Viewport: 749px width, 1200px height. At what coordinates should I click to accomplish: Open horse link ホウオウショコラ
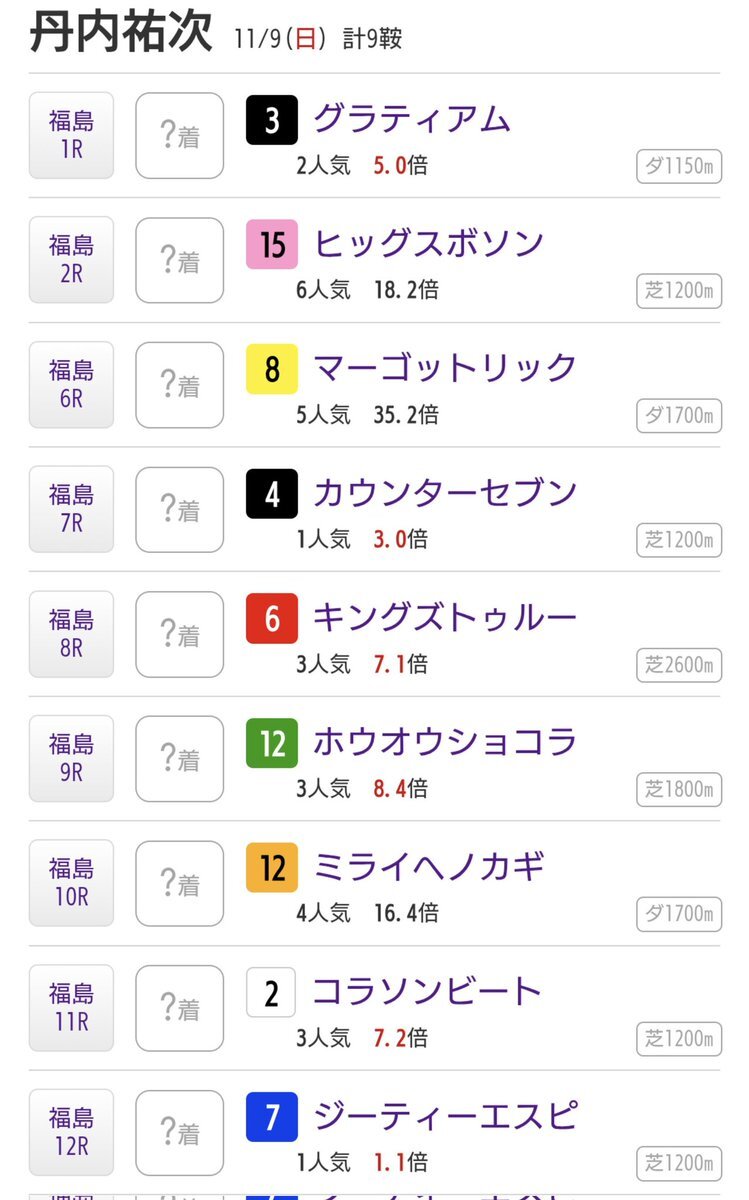point(445,741)
